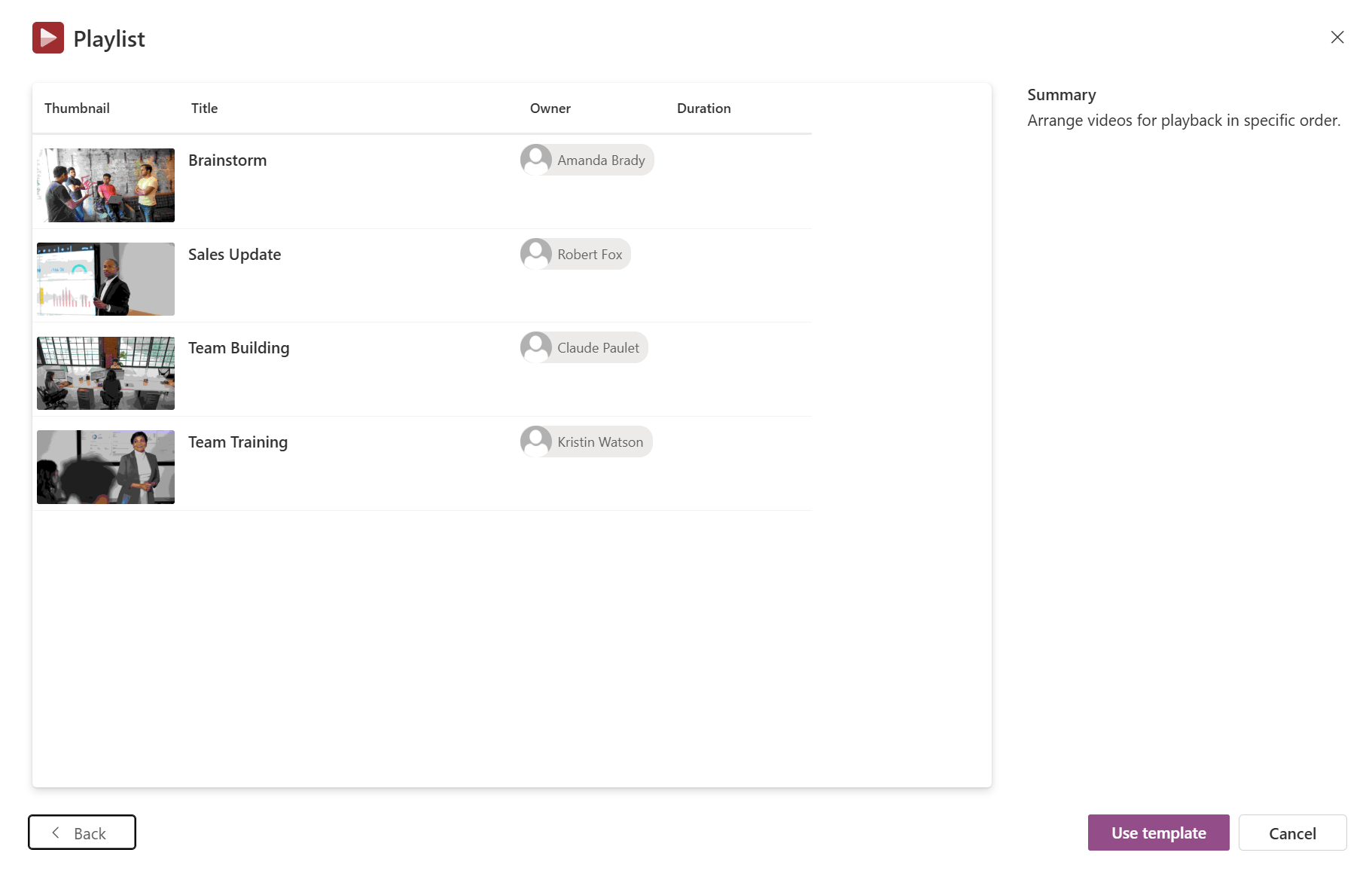Viewport: 1372px width, 880px height.
Task: Sort videos by the Owner column
Action: pos(550,108)
